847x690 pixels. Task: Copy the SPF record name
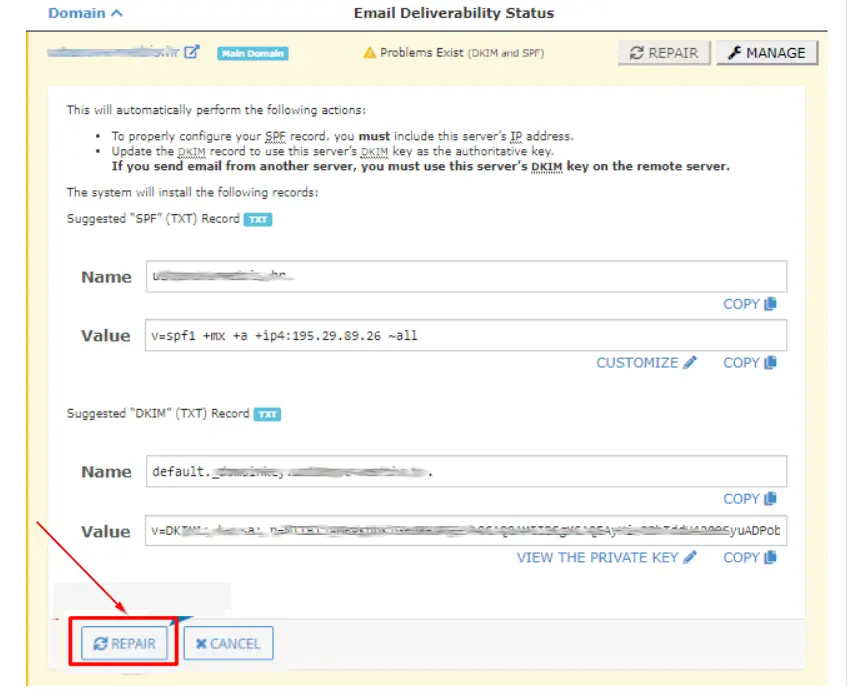coord(750,304)
